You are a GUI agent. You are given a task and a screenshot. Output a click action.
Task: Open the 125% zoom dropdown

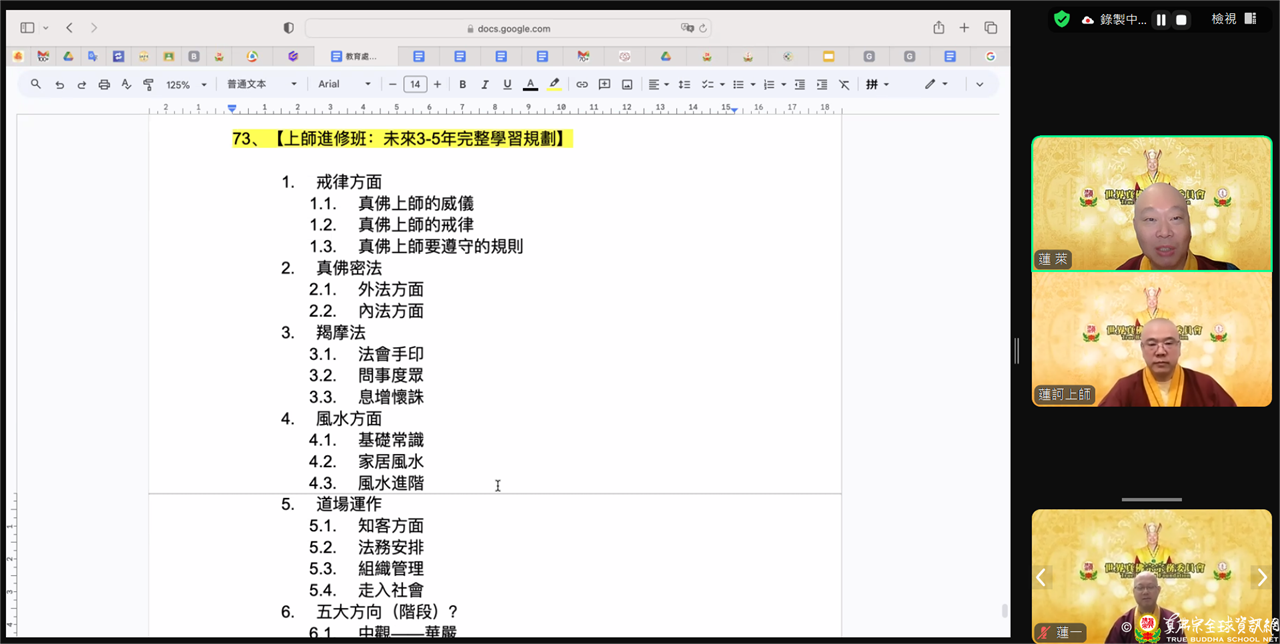click(x=186, y=85)
